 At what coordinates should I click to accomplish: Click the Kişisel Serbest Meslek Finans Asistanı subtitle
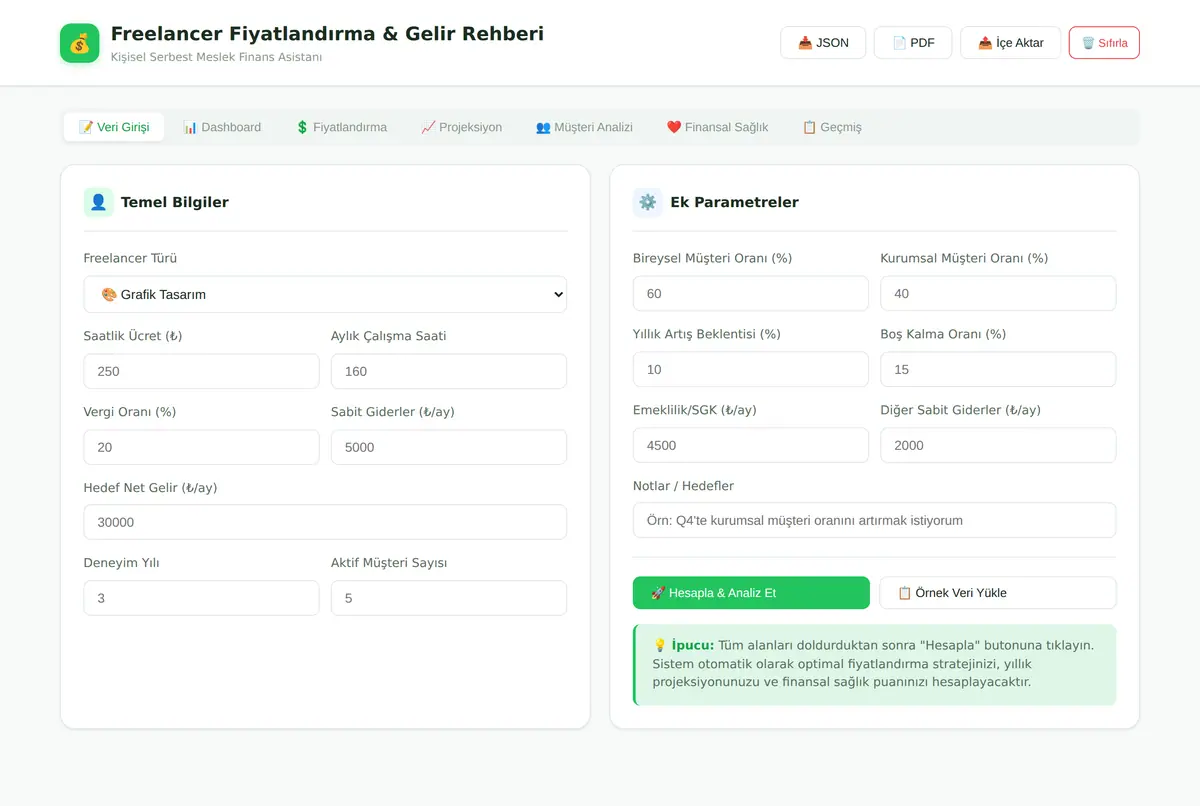pyautogui.click(x=216, y=57)
